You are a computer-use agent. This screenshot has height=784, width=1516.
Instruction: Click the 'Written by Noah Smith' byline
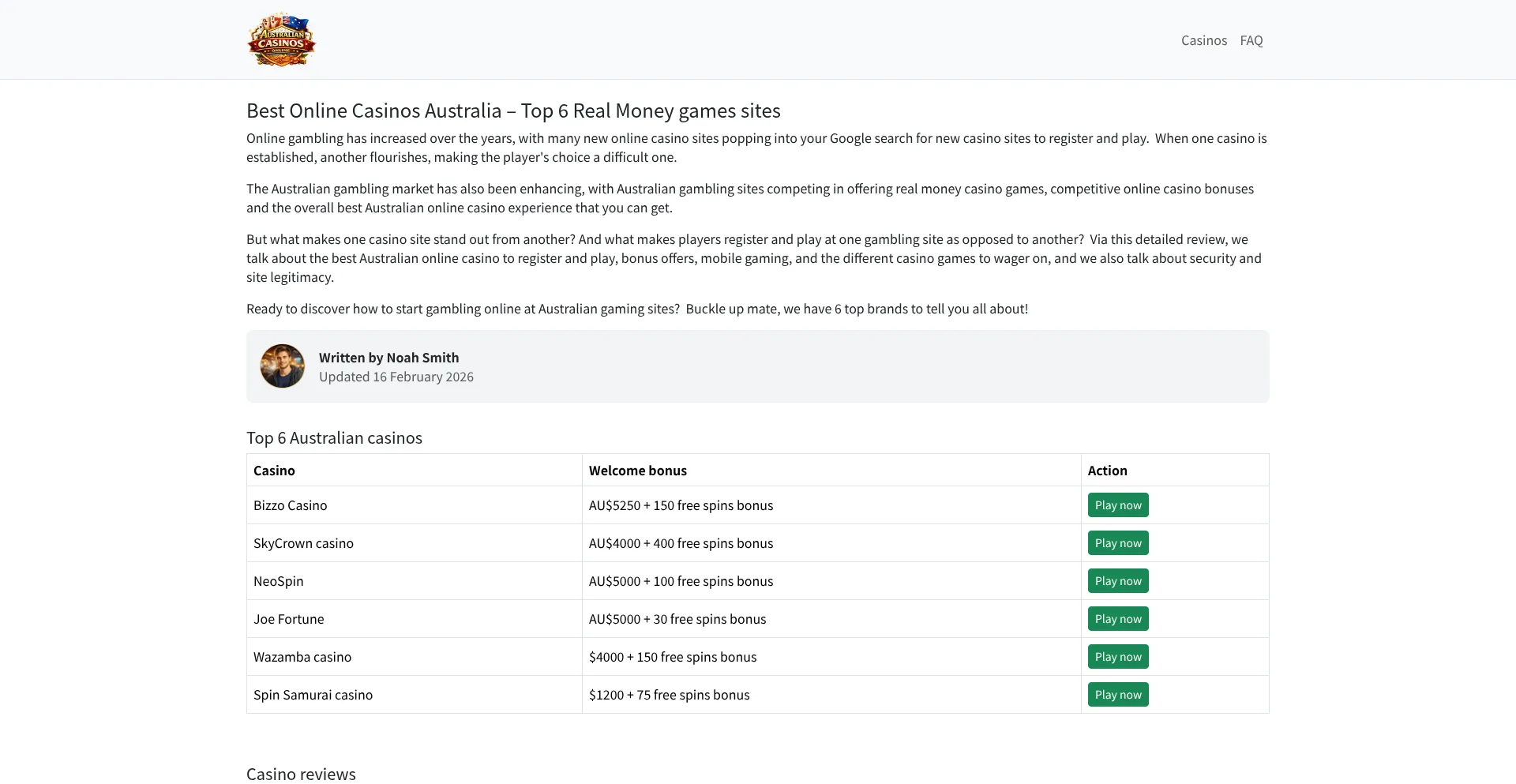388,358
